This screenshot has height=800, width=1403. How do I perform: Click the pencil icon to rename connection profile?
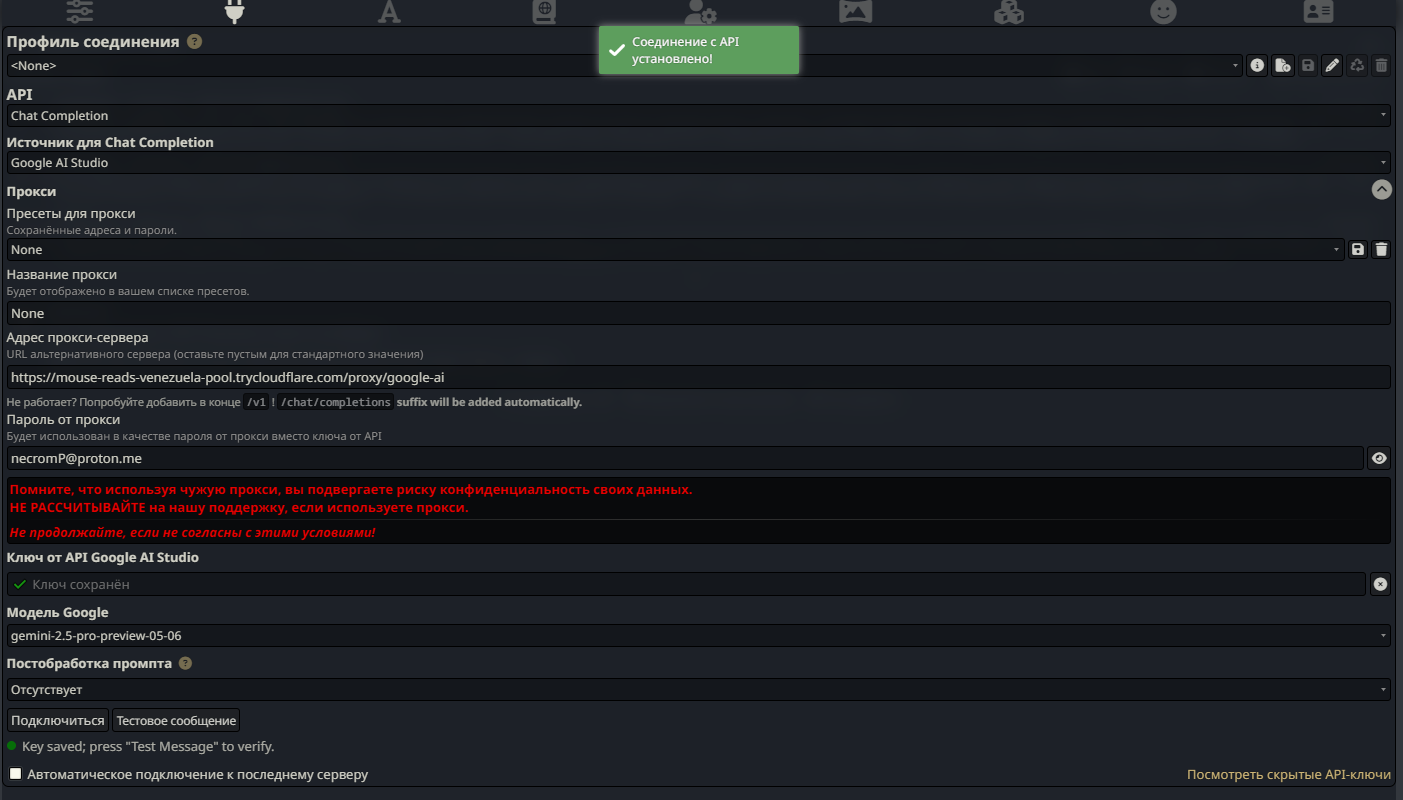pyautogui.click(x=1332, y=66)
